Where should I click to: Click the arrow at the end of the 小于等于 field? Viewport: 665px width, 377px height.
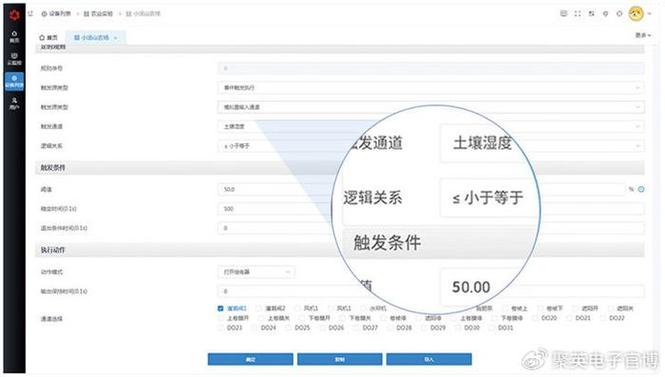pos(637,146)
